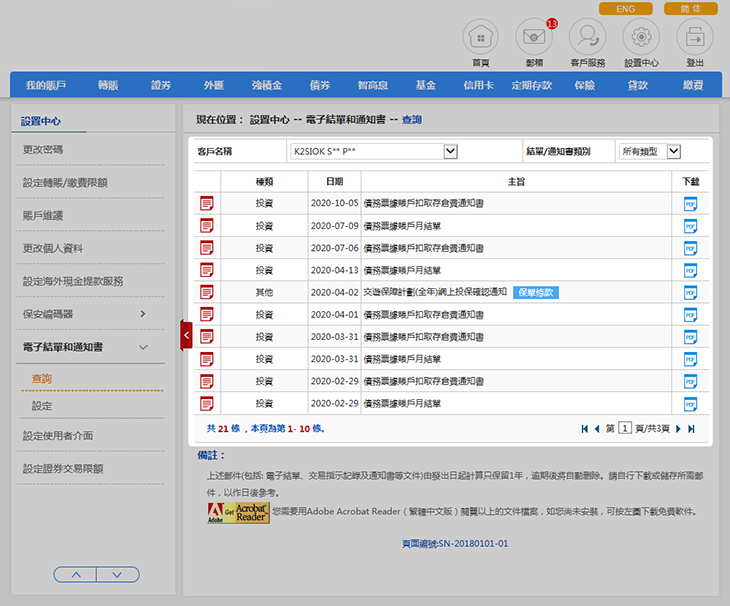Collapse the sidebar with red arrow handle
This screenshot has height=606, width=730.
click(x=186, y=335)
